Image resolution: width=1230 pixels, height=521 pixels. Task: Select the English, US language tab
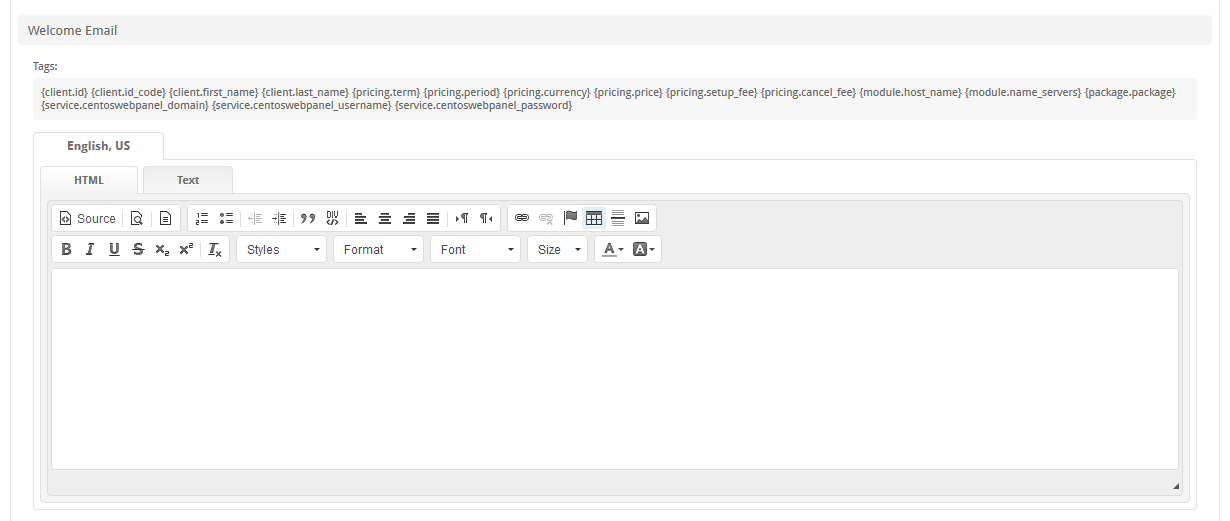coord(98,146)
